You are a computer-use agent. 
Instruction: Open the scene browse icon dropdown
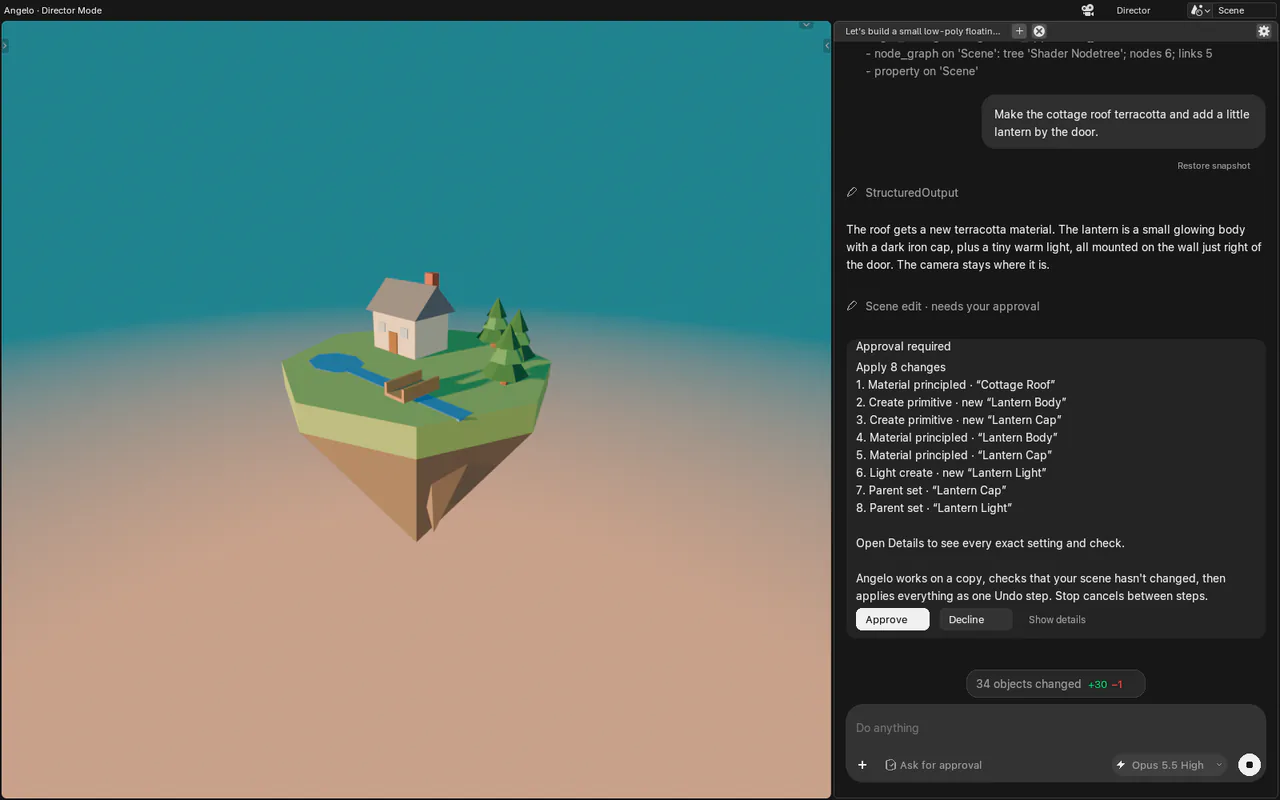(x=1199, y=10)
